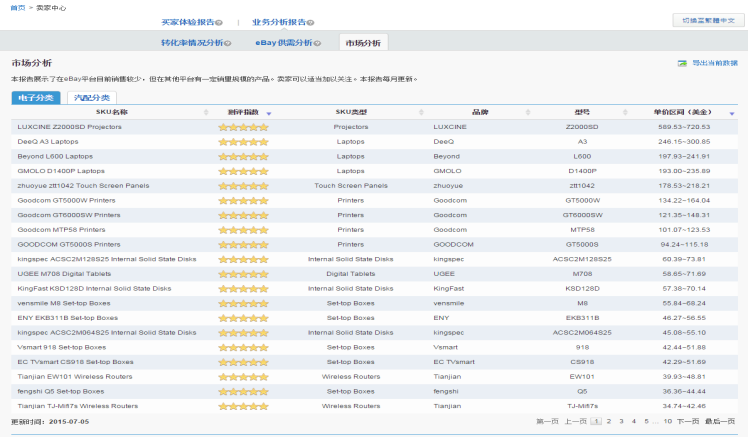Click kingspec ACSC2M128S25 SKU name
The height and width of the screenshot is (438, 749).
coord(107,259)
